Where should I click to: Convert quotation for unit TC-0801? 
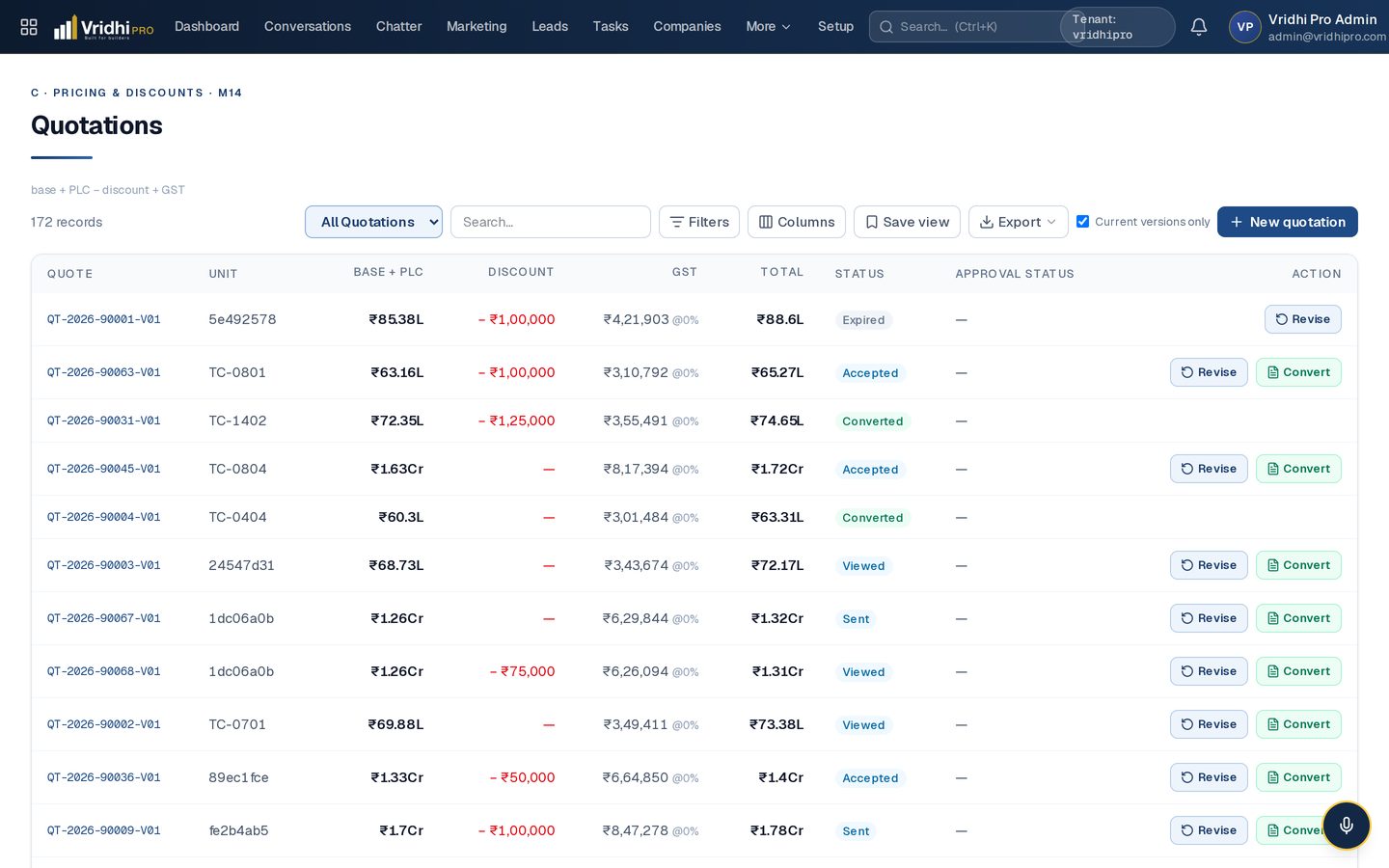coord(1298,372)
